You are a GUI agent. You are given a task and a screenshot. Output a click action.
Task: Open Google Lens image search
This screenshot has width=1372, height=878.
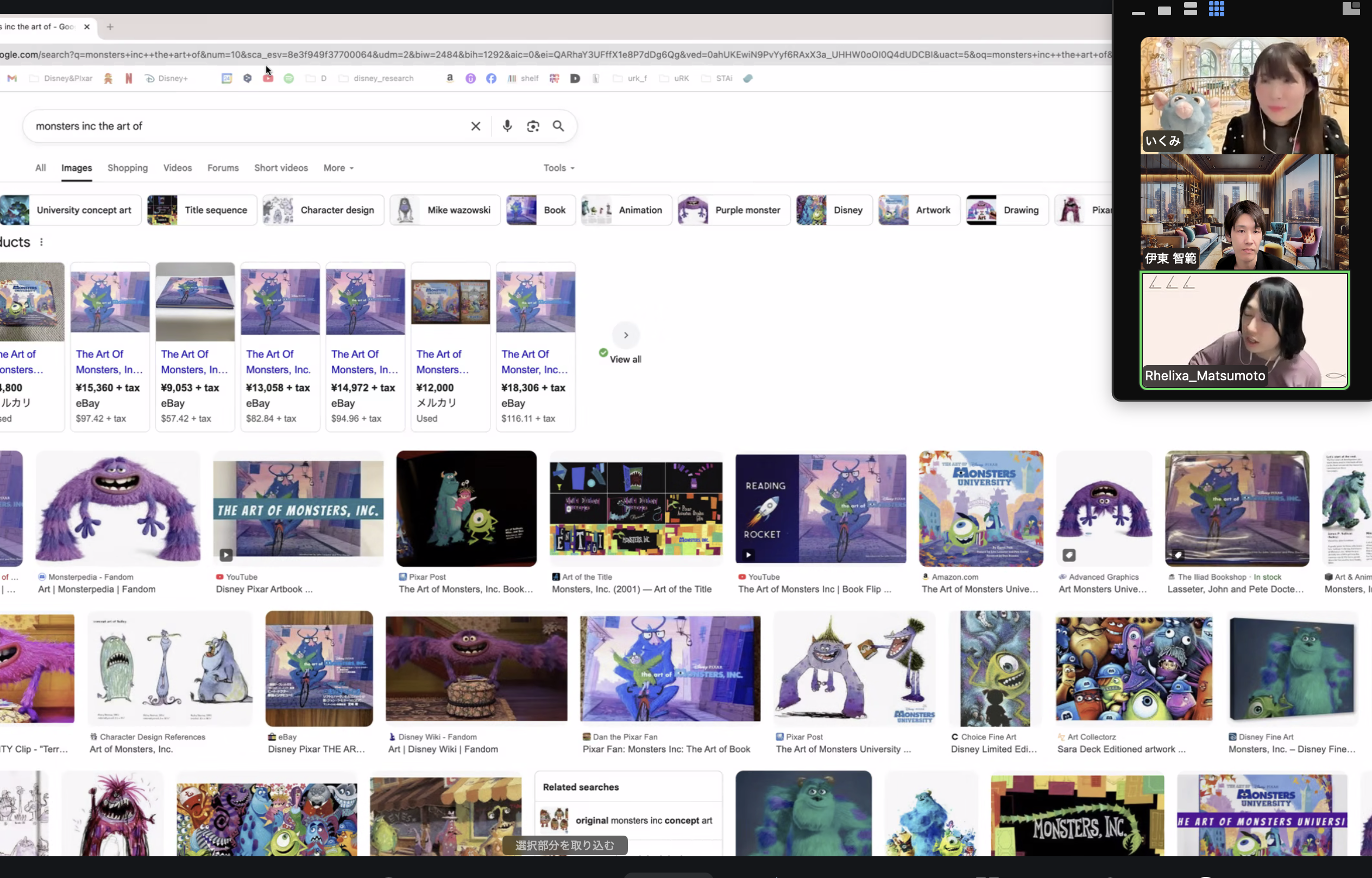coord(533,126)
